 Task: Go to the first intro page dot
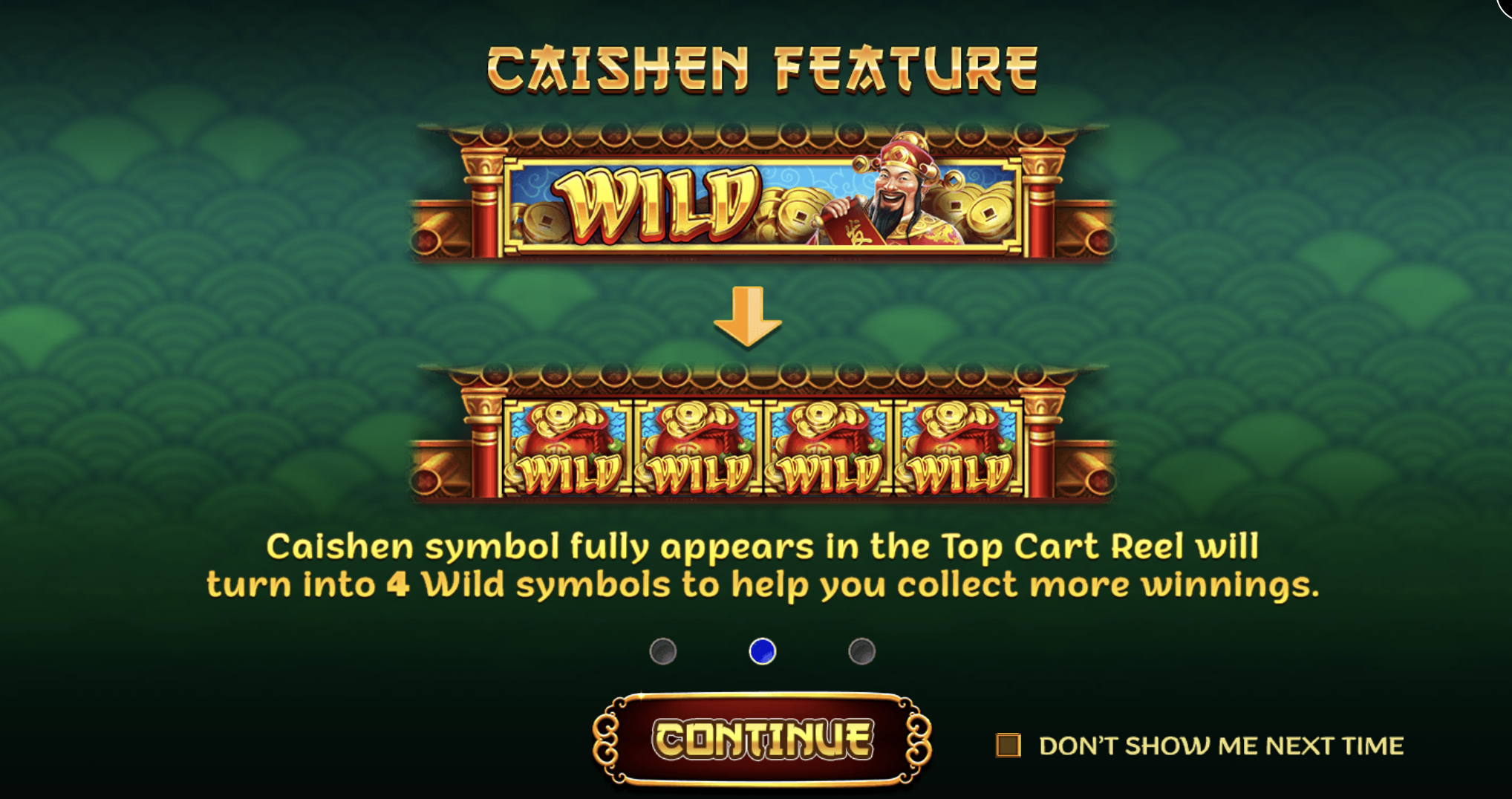662,651
